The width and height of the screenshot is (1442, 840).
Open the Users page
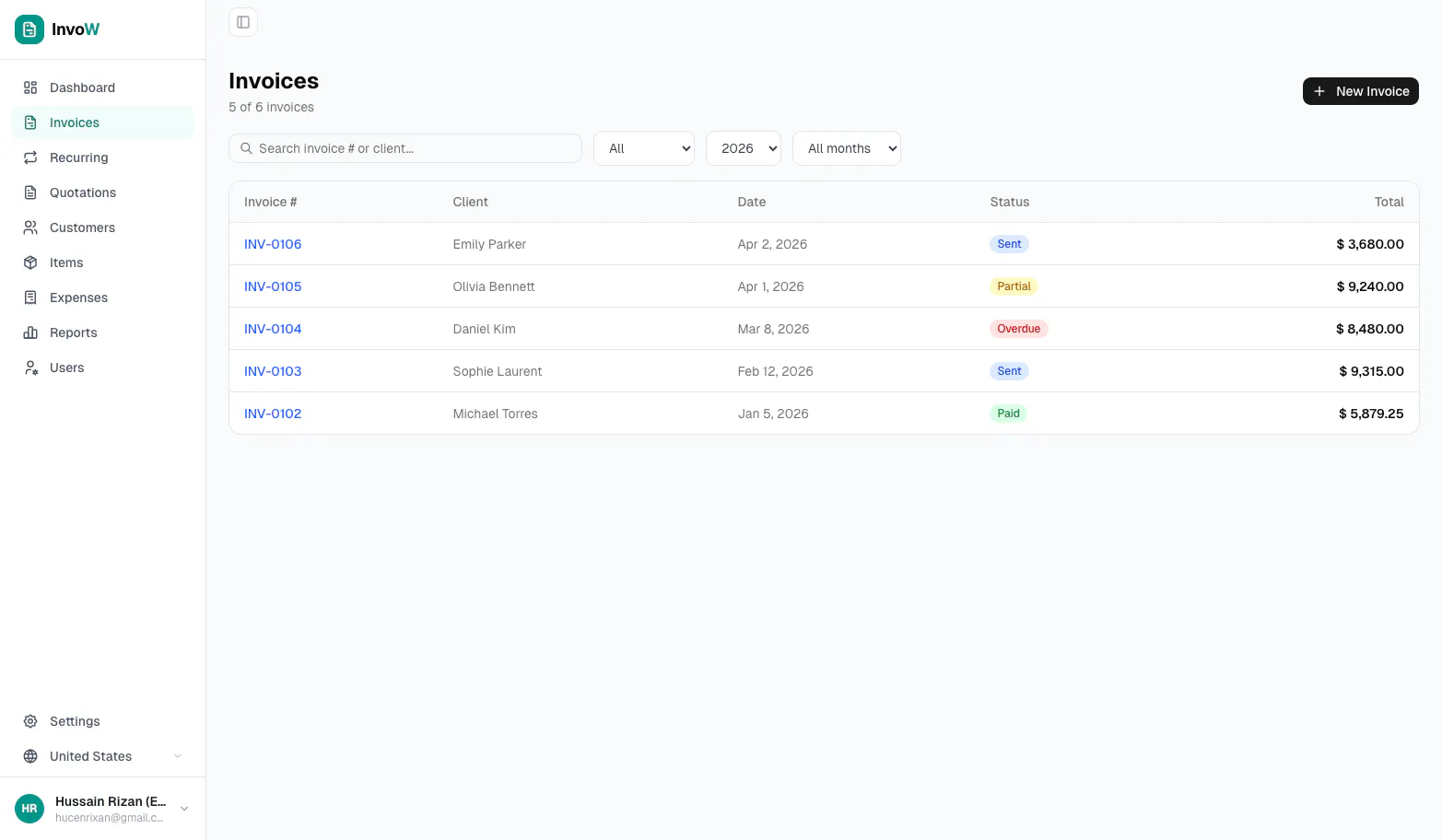[102, 367]
